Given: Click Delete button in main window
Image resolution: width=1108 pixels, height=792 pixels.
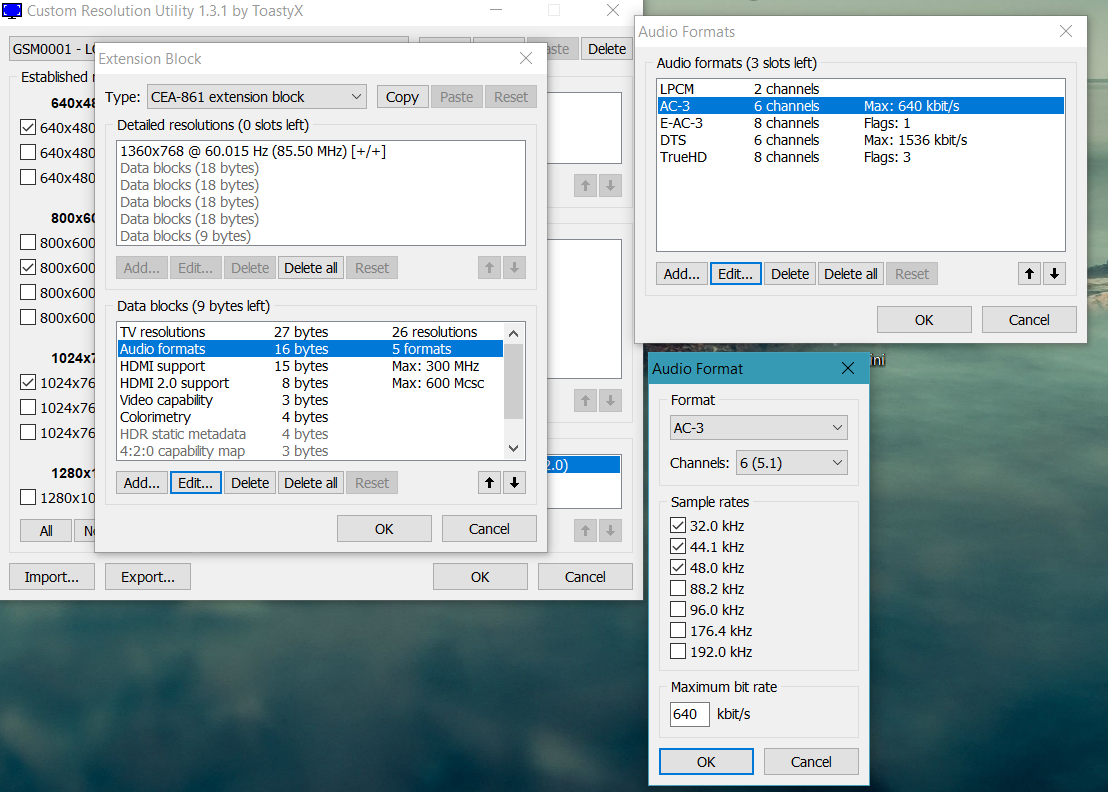Looking at the screenshot, I should tap(607, 49).
